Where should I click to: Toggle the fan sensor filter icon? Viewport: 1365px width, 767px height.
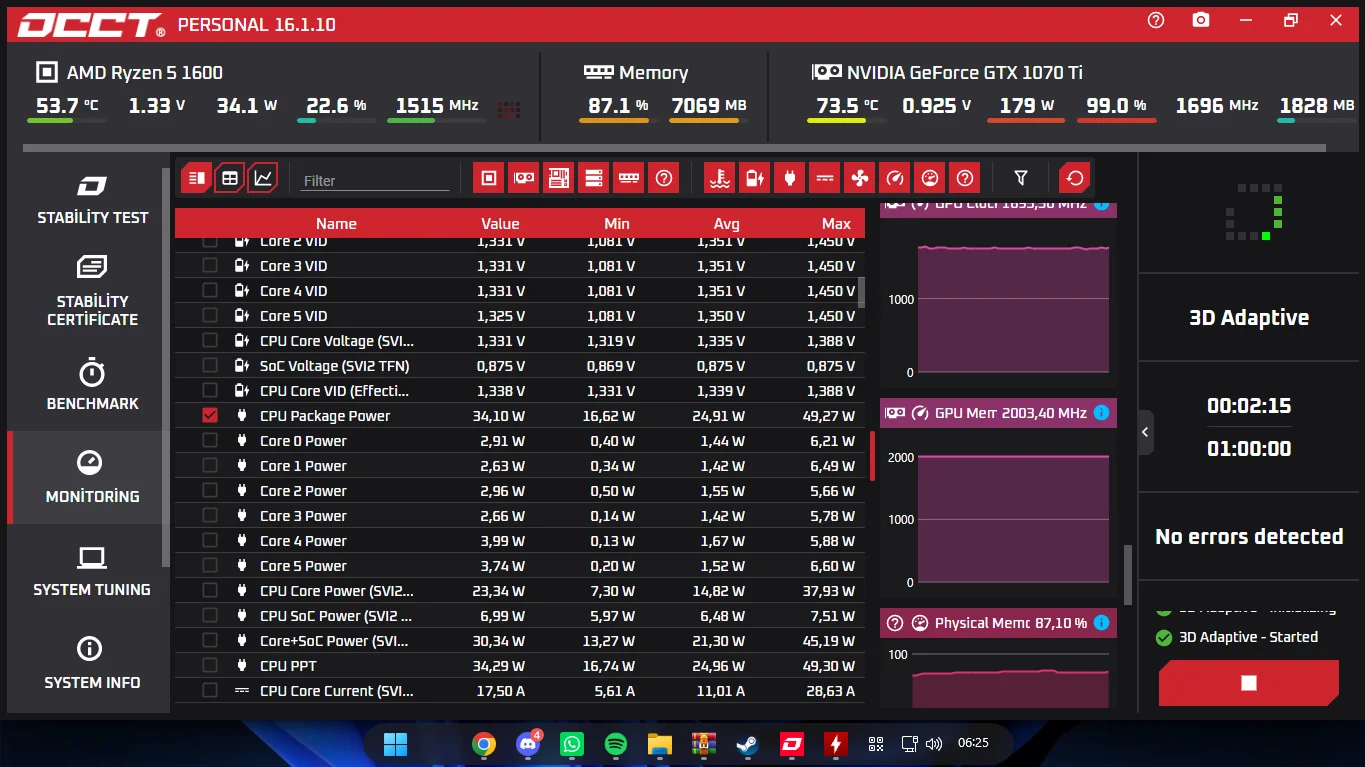tap(860, 178)
